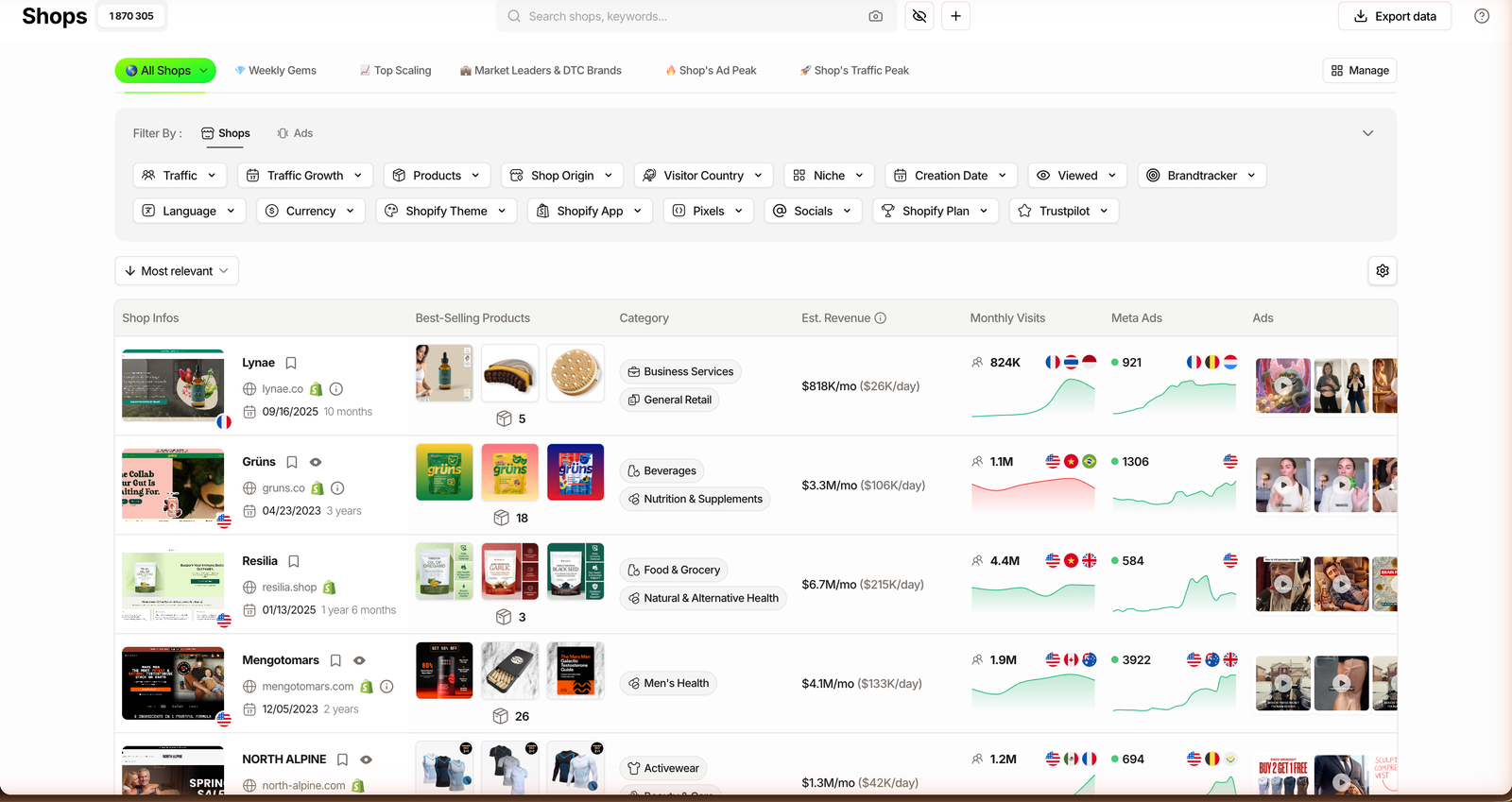Image resolution: width=1512 pixels, height=802 pixels.
Task: Toggle the eye icon beside Mengotomars
Action: pos(359,660)
